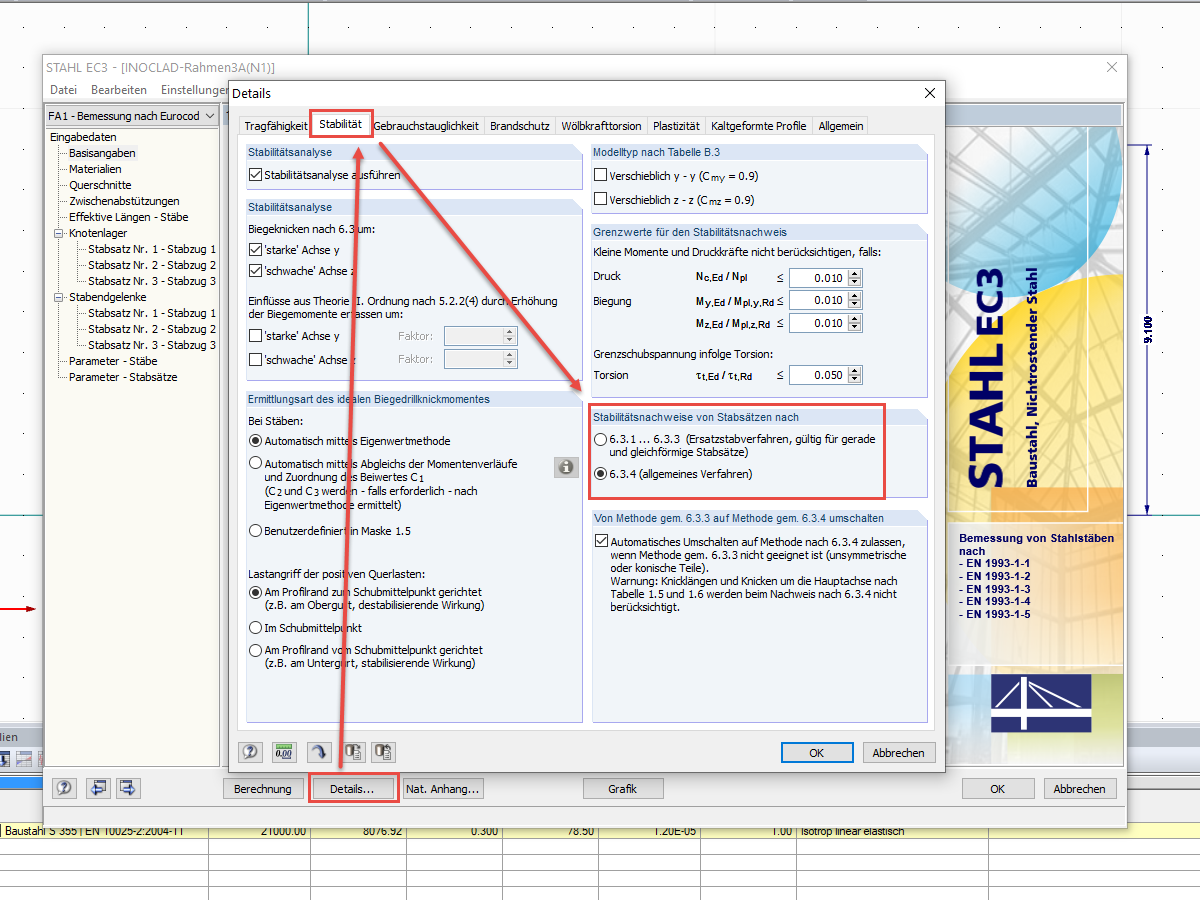Image resolution: width=1200 pixels, height=900 pixels.
Task: Click the save settings as default icon
Action: click(x=385, y=752)
